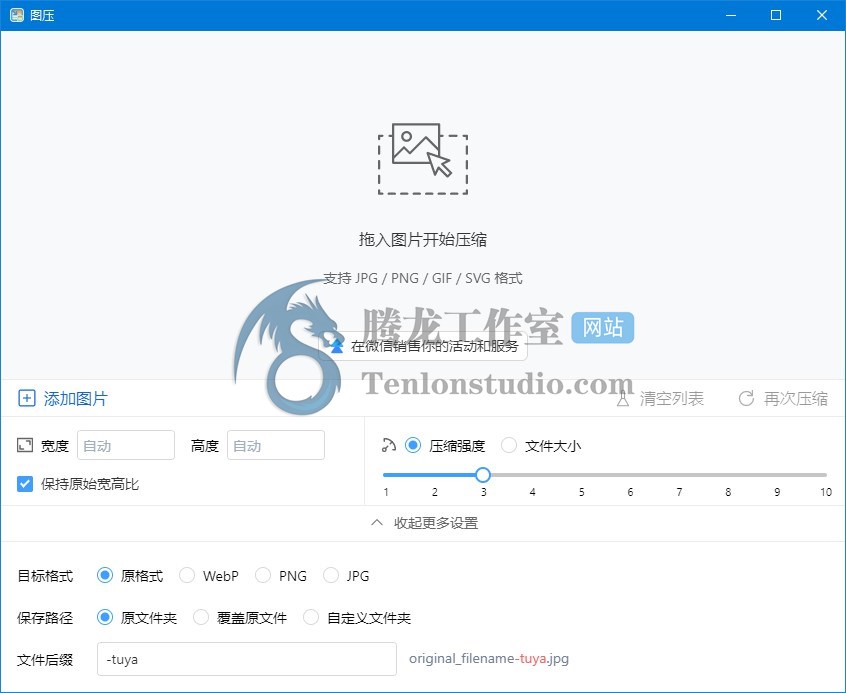Screen dimensions: 846x693
Task: Set save path to 覆盖原文件
Action: [201, 617]
